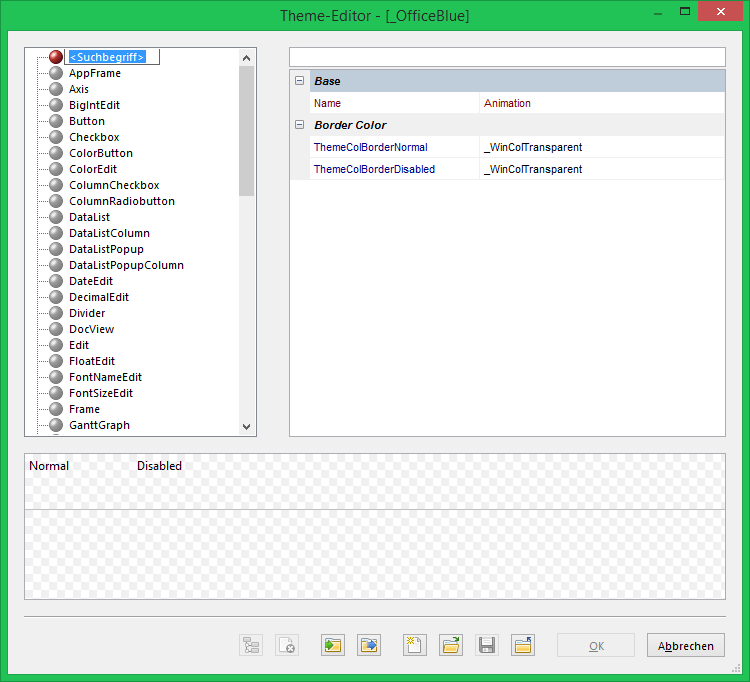Save the theme using the floppy disk icon
Screen dimensions: 750x682
[487, 645]
